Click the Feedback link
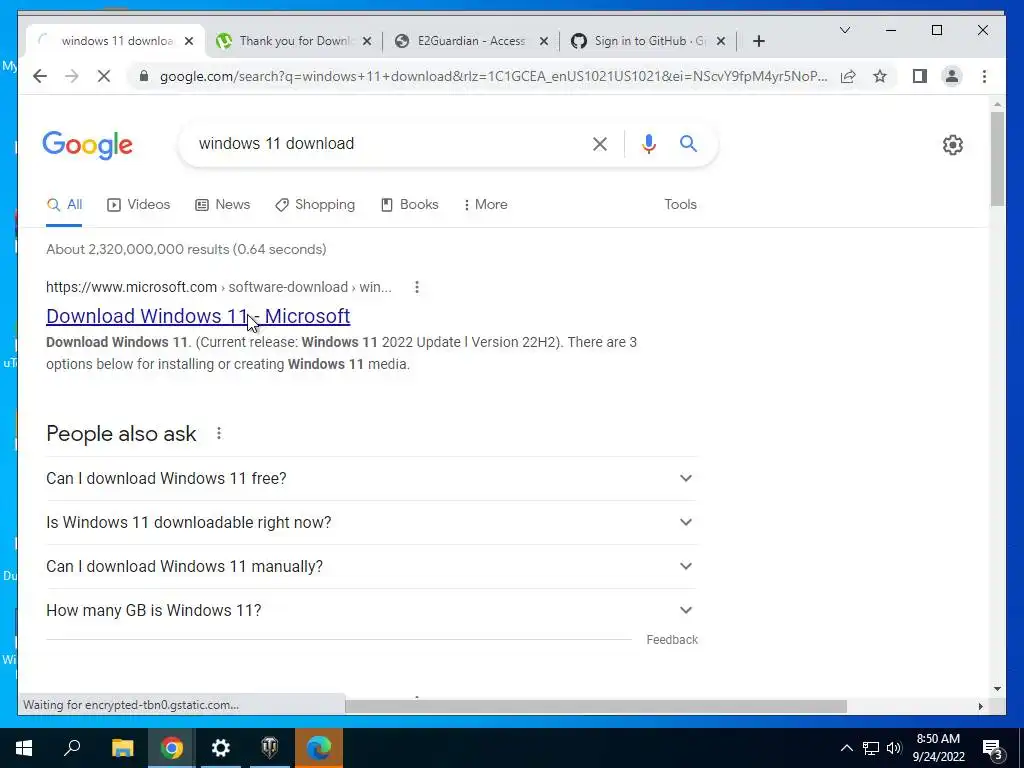The width and height of the screenshot is (1024, 768). point(672,640)
